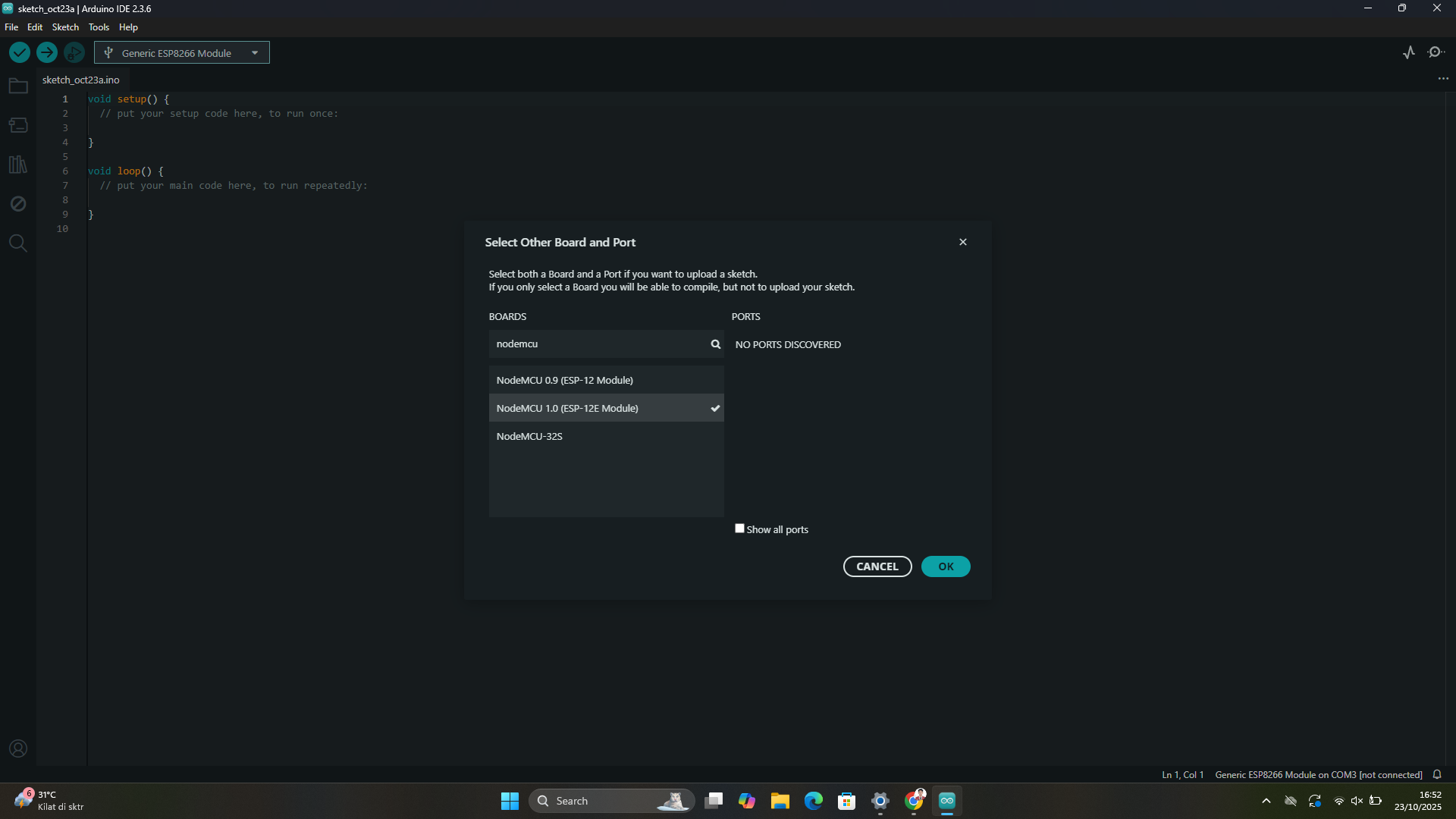Image resolution: width=1456 pixels, height=819 pixels.
Task: Click the Arduino IDE taskbar icon
Action: click(x=947, y=801)
